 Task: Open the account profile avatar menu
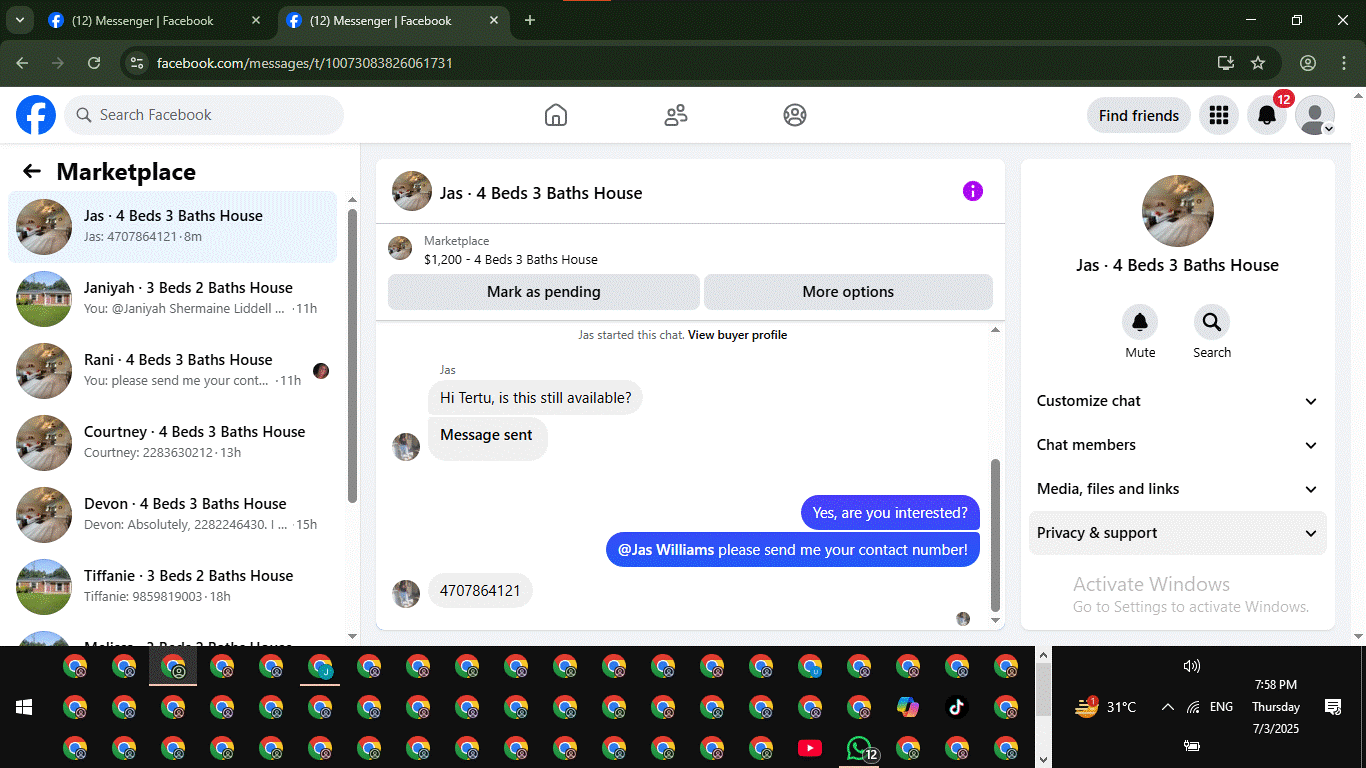[x=1315, y=115]
